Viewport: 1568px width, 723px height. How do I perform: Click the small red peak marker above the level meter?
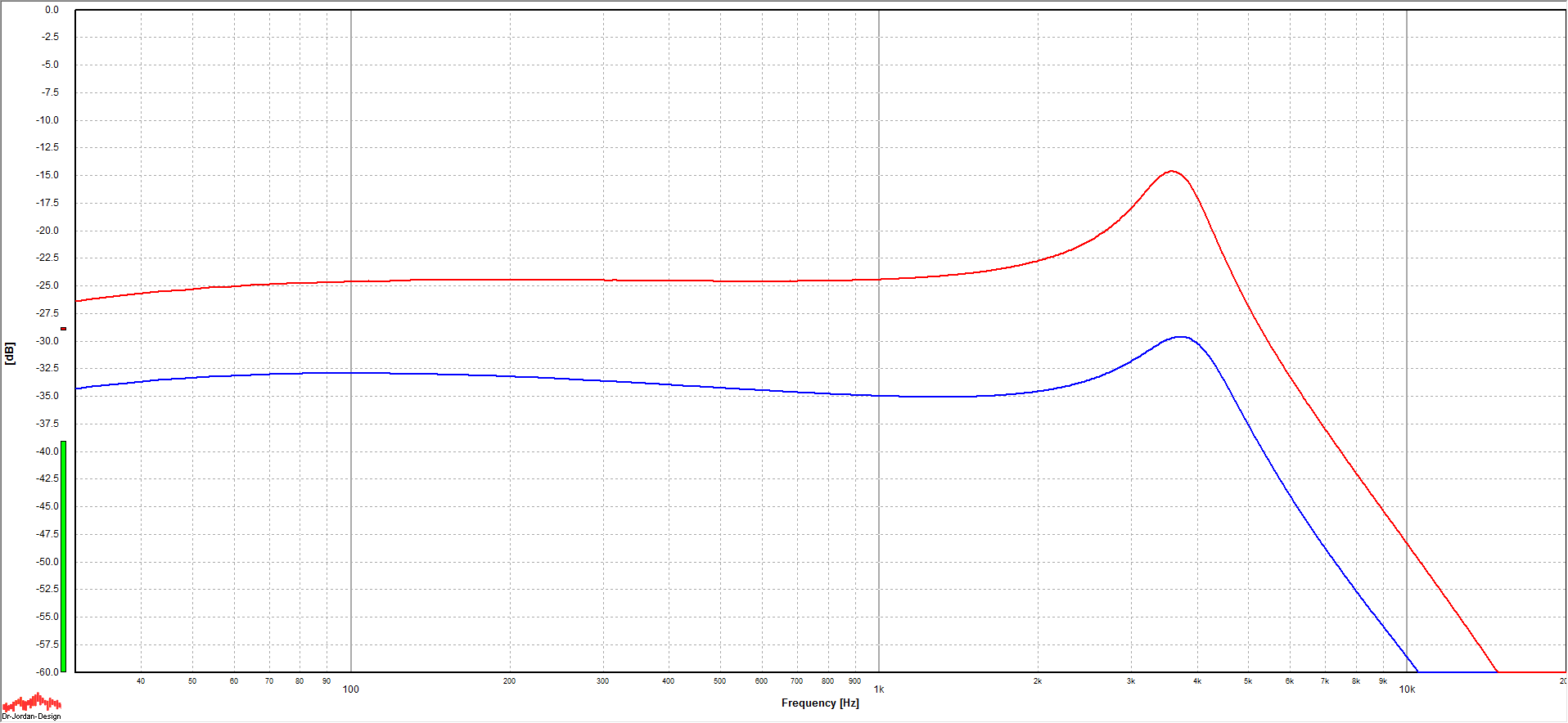click(x=63, y=329)
